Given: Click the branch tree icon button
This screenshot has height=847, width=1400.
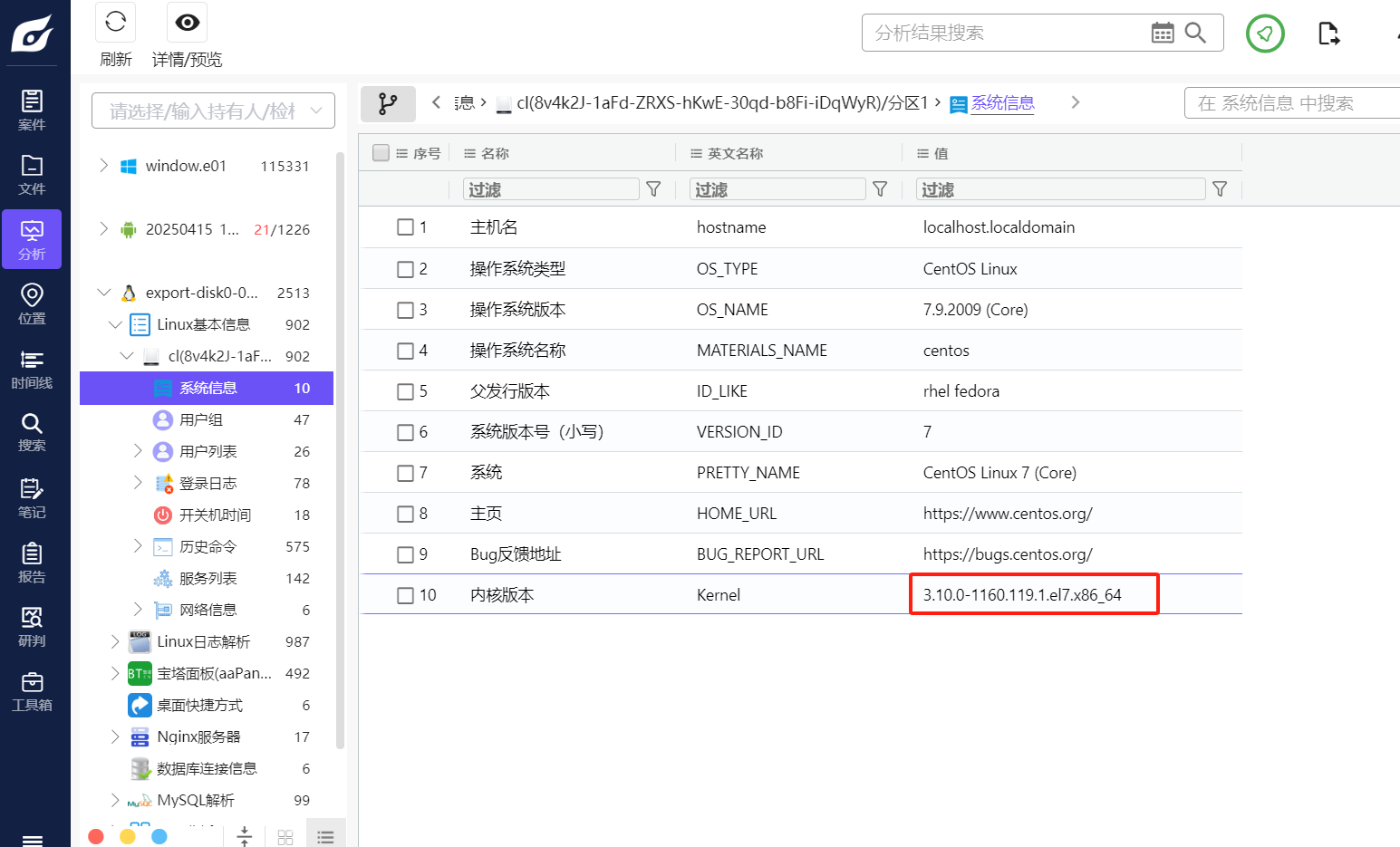Looking at the screenshot, I should point(388,104).
